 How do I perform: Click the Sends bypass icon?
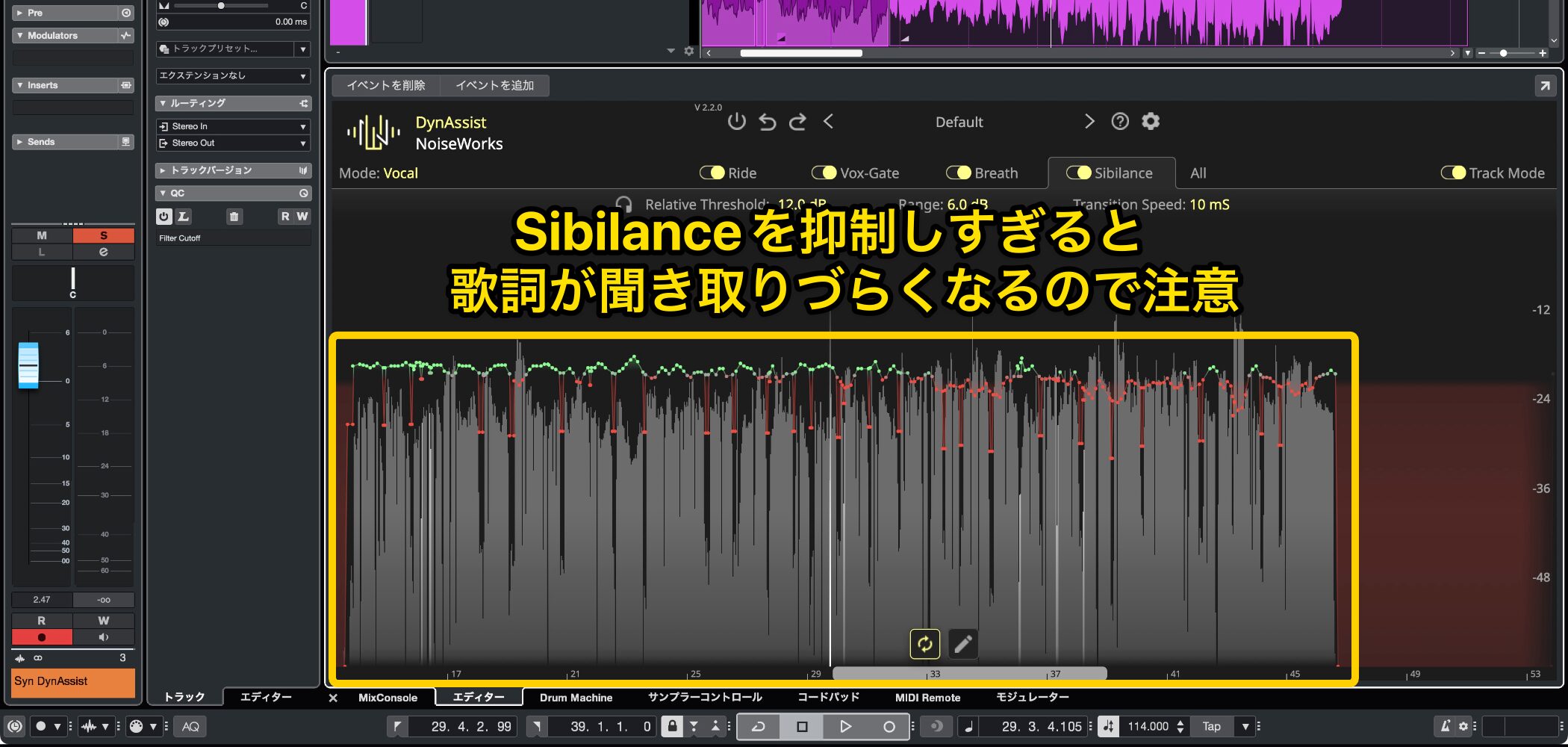click(126, 142)
